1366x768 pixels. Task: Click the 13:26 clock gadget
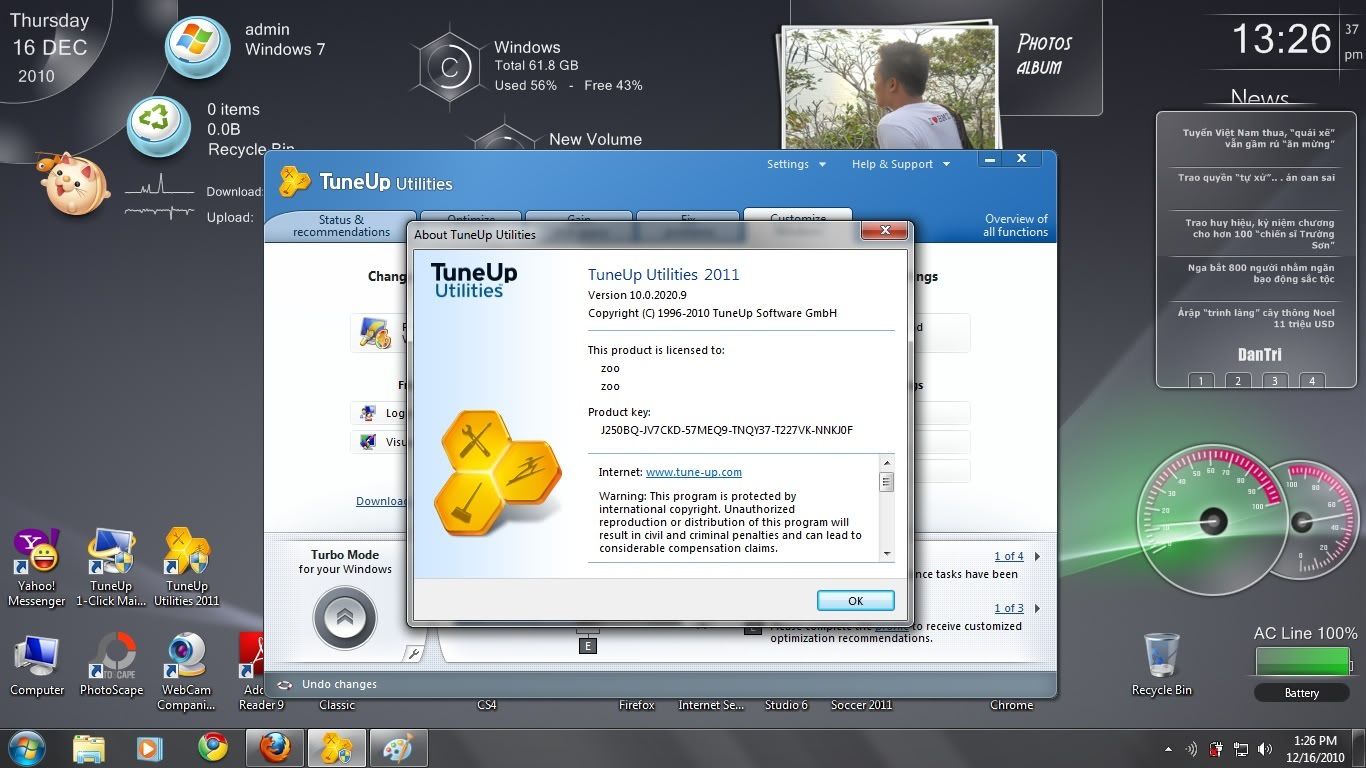pos(1281,40)
